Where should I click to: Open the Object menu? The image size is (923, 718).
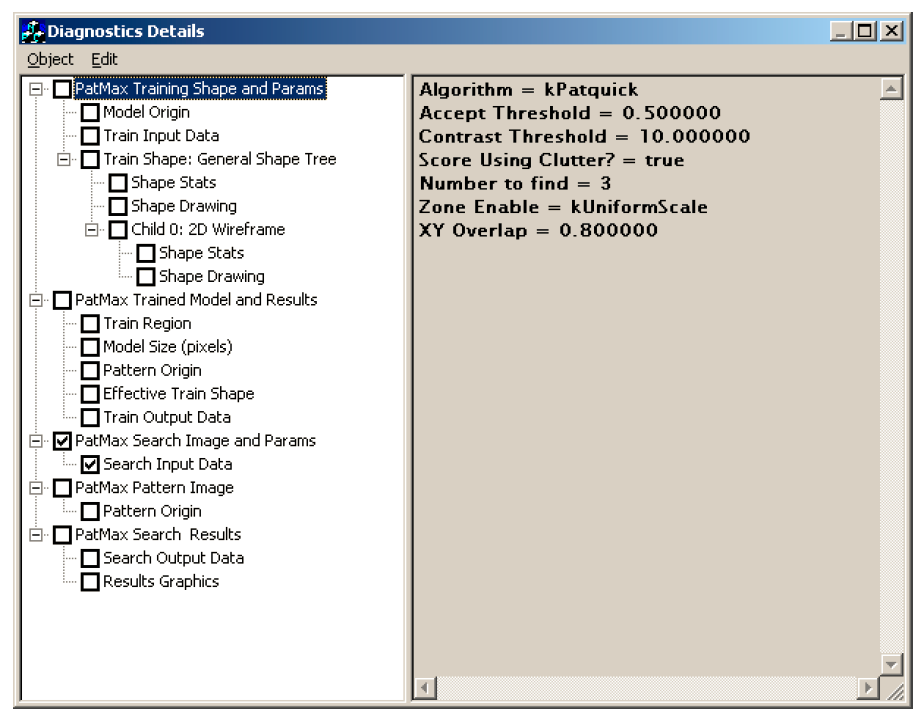[x=50, y=60]
